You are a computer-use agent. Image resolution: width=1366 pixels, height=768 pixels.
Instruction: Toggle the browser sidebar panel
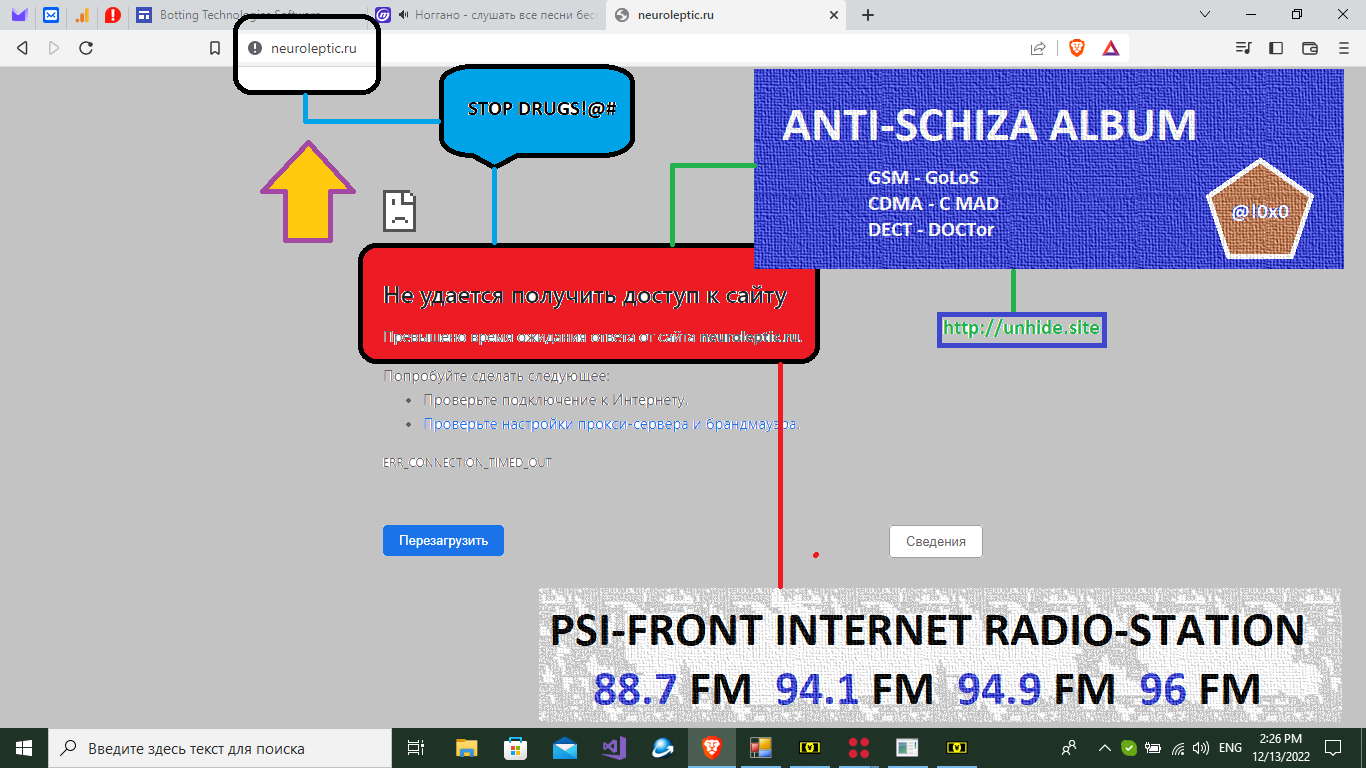[1276, 47]
